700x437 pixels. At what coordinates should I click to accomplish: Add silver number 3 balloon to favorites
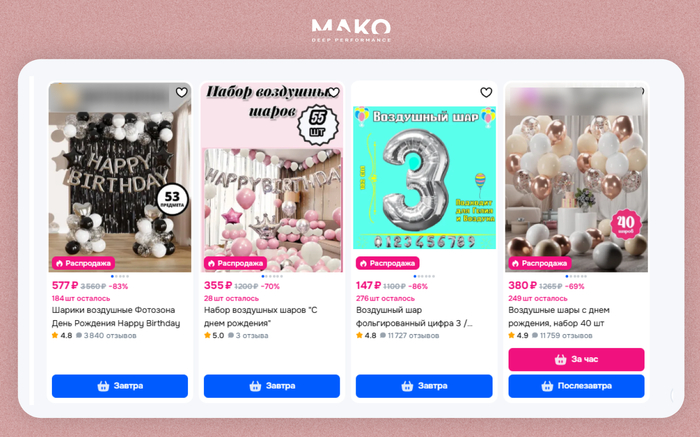(x=486, y=92)
